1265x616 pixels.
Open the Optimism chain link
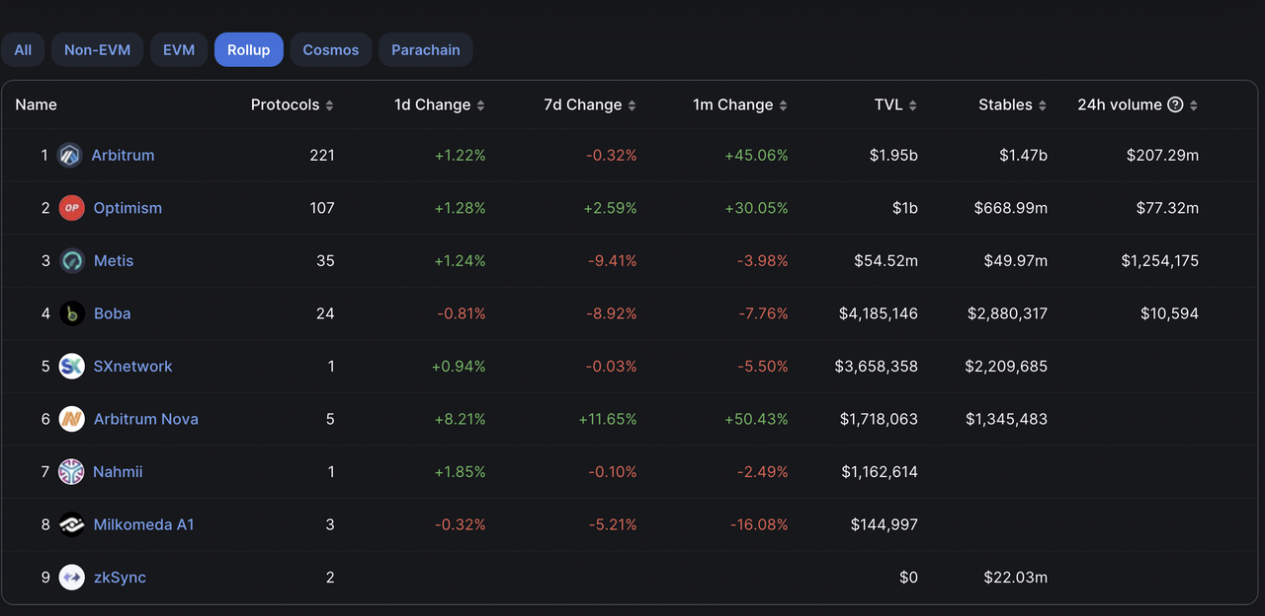(128, 208)
